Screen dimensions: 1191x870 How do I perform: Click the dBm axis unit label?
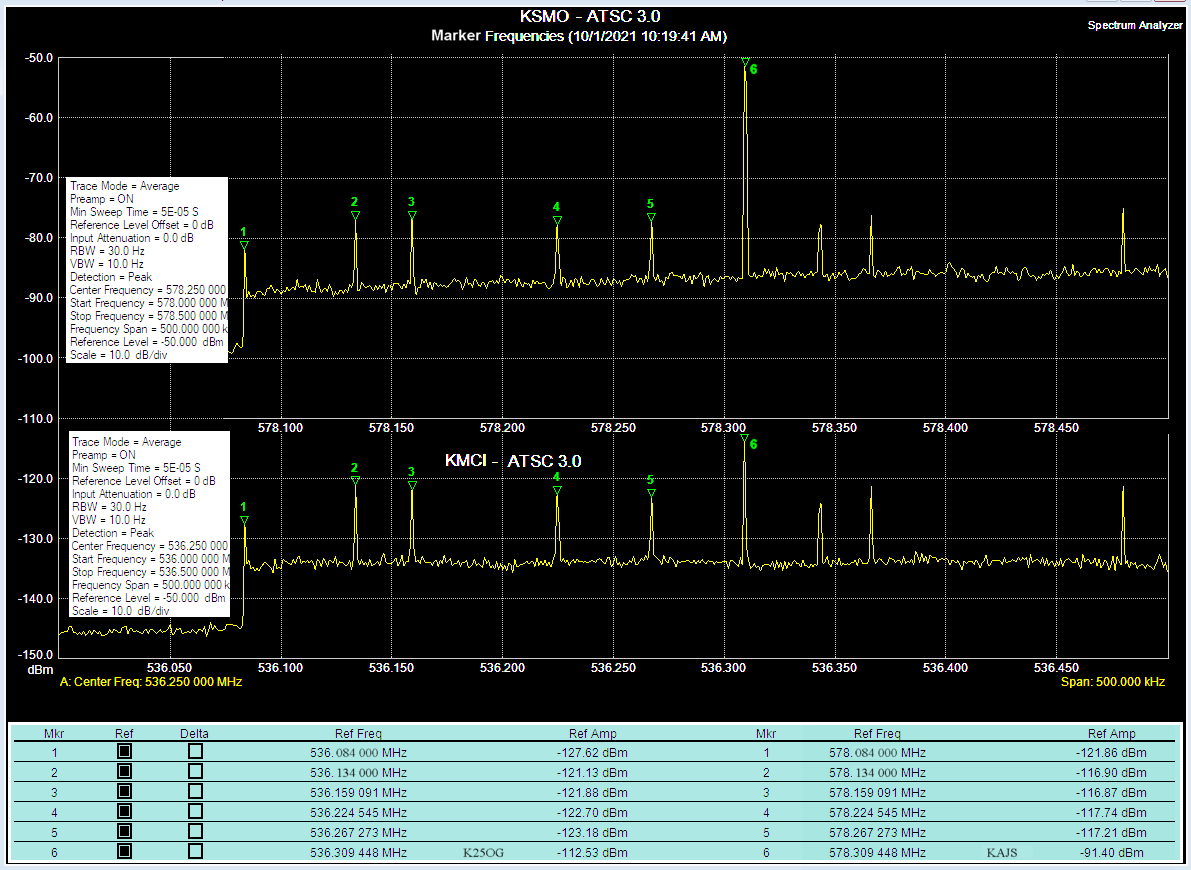point(40,669)
